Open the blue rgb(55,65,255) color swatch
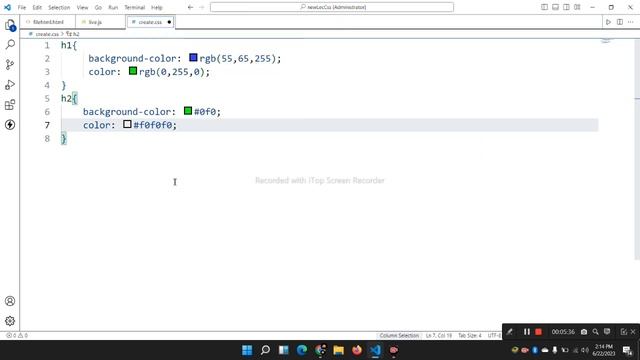The width and height of the screenshot is (640, 360). tap(193, 58)
